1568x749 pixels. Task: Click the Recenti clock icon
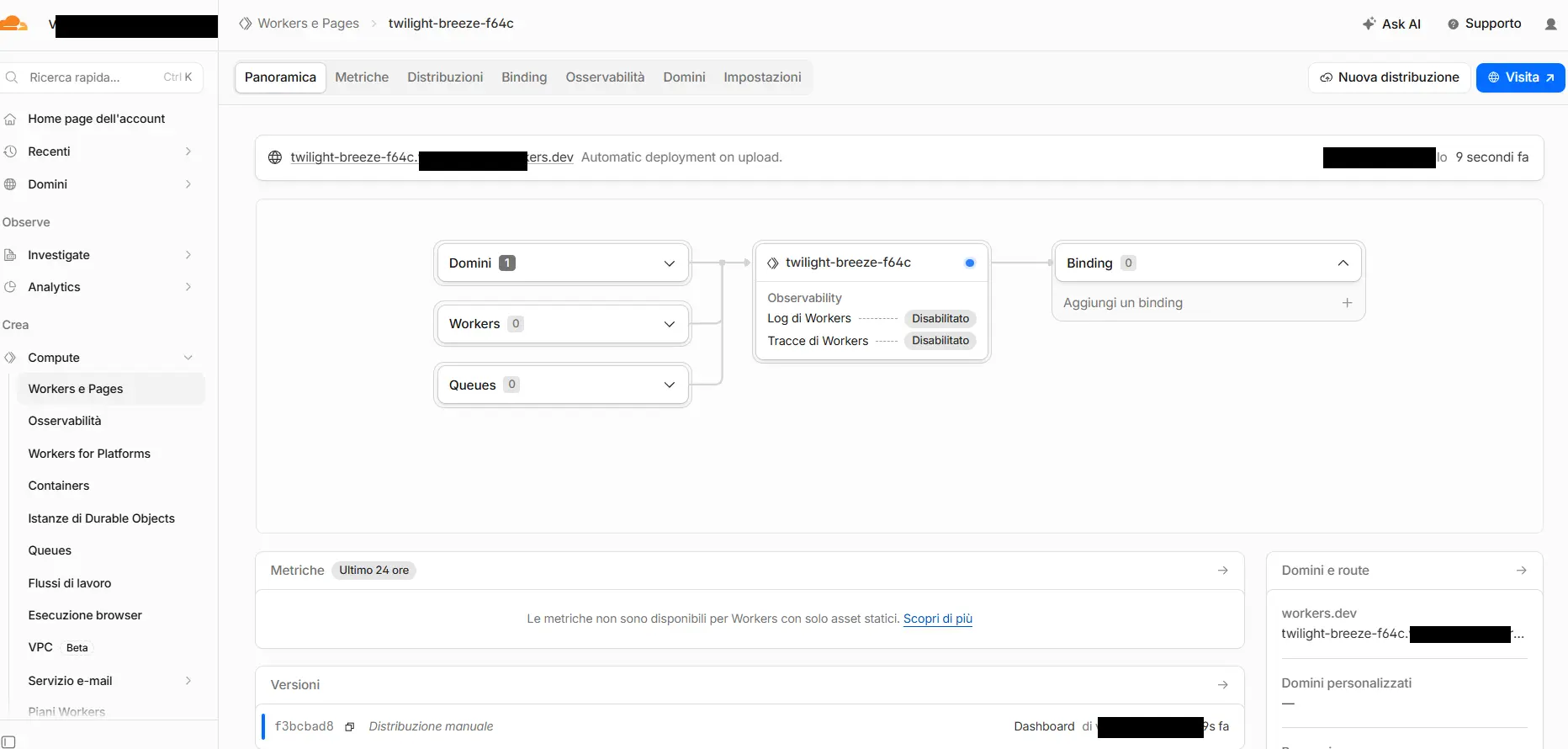10,151
